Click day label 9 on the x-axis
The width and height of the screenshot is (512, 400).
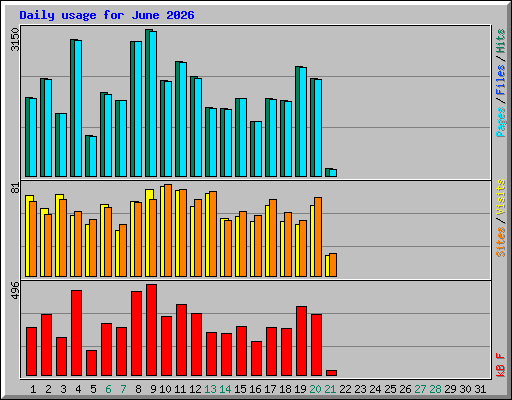tap(153, 389)
